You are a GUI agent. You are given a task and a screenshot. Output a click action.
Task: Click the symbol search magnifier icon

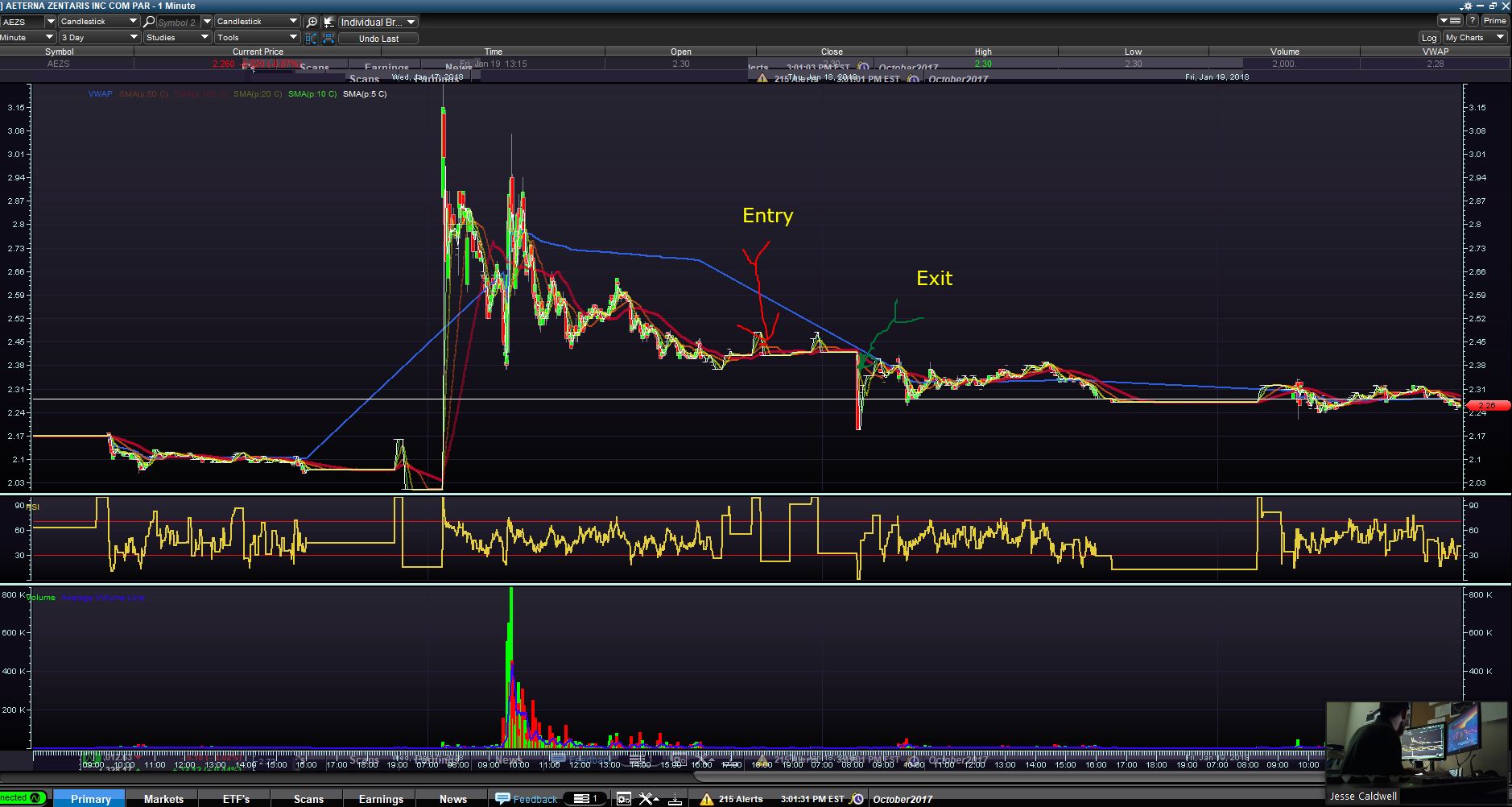coord(149,22)
